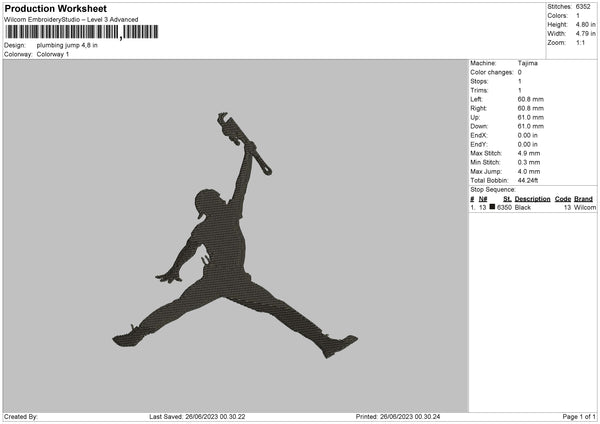Screen dimensions: 600x424
Task: Click the Machine value 'Tajima'
Action: 527,63
